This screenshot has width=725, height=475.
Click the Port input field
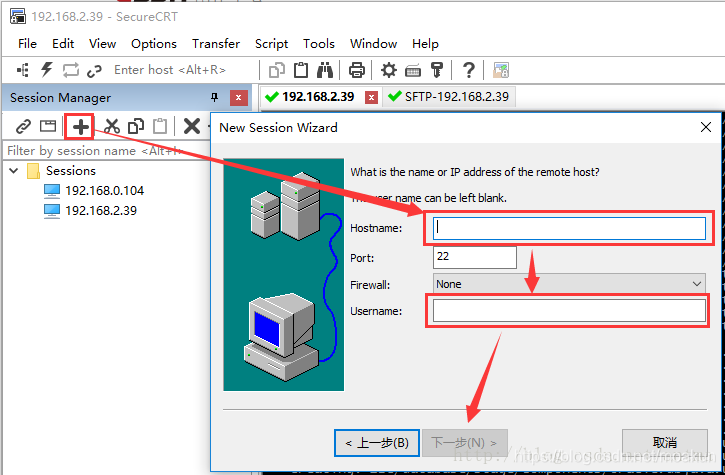475,257
